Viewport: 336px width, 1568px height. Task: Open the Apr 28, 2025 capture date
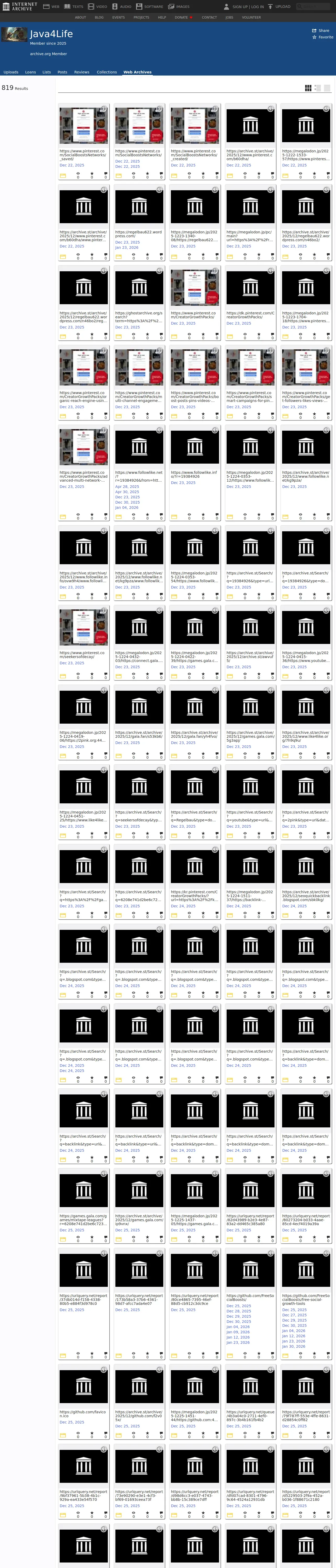point(127,487)
